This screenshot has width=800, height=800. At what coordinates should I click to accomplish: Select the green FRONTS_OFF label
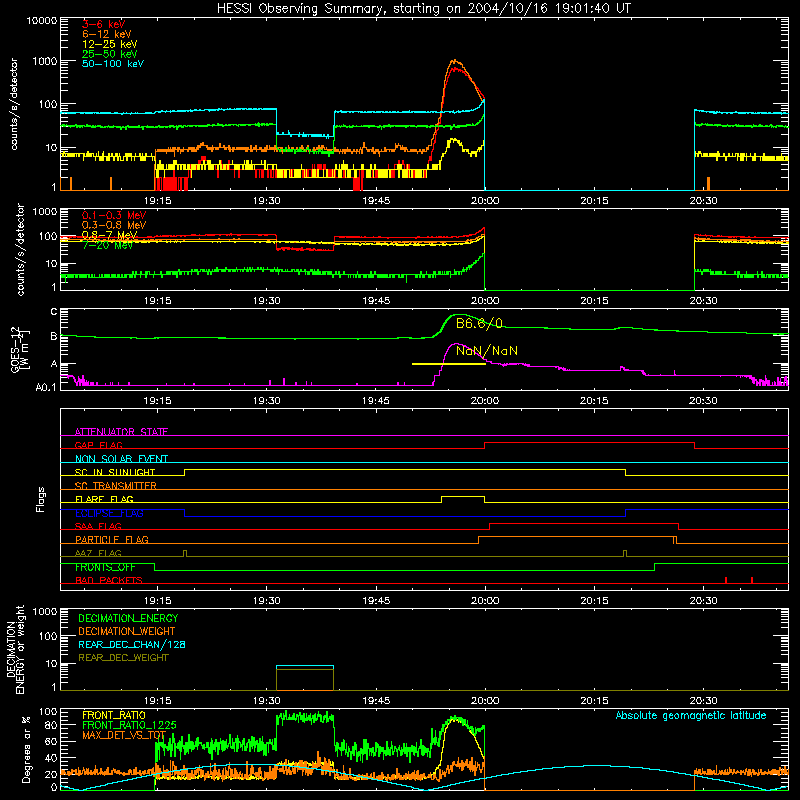click(105, 567)
